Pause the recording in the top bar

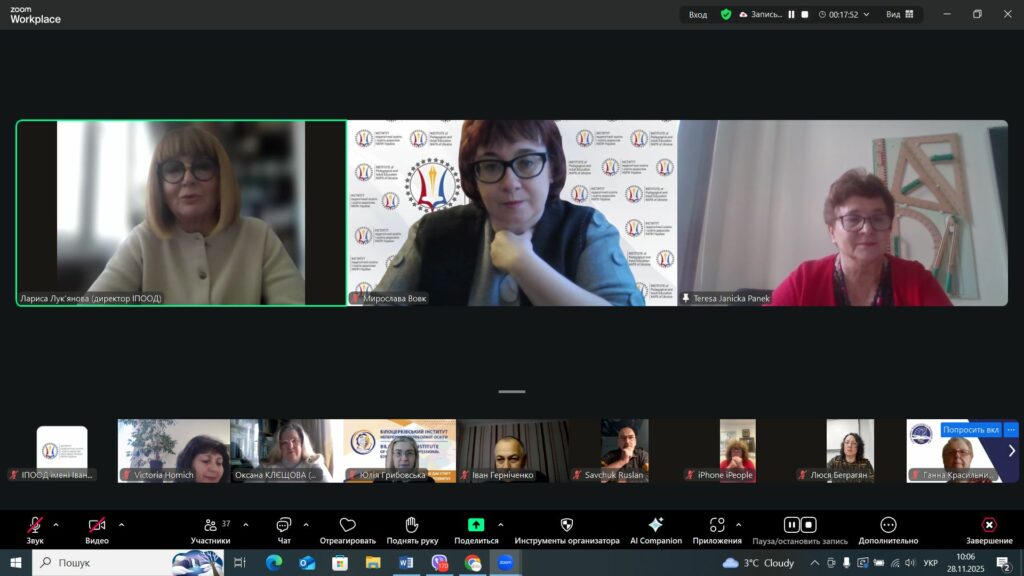(x=791, y=15)
